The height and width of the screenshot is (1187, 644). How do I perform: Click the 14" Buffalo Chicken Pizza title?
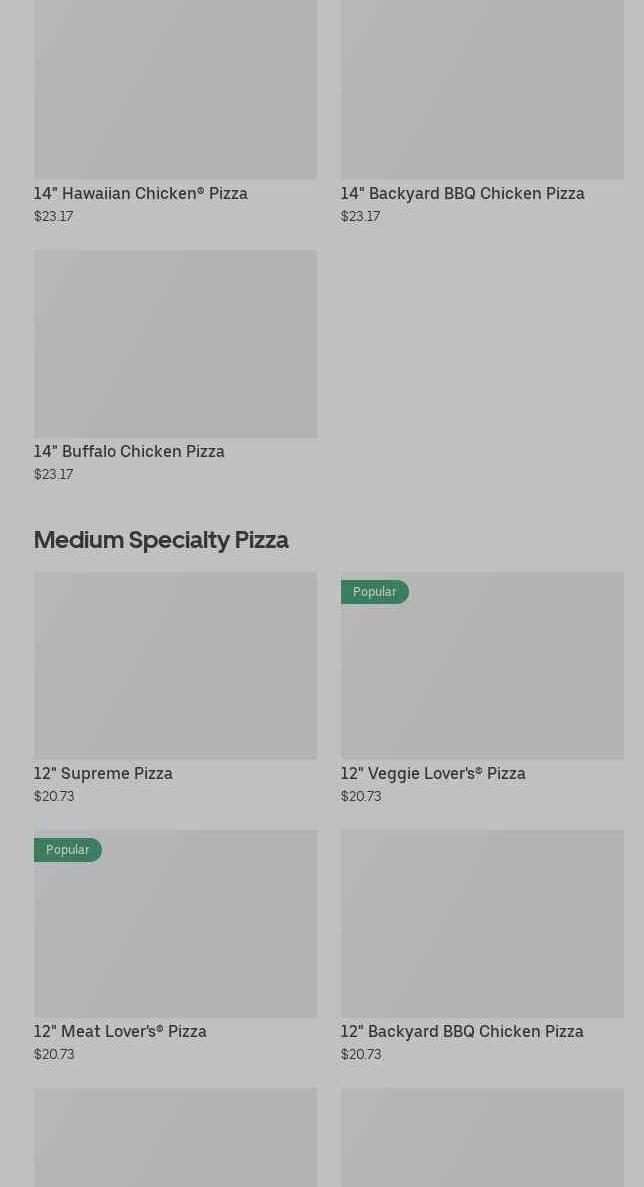click(129, 451)
